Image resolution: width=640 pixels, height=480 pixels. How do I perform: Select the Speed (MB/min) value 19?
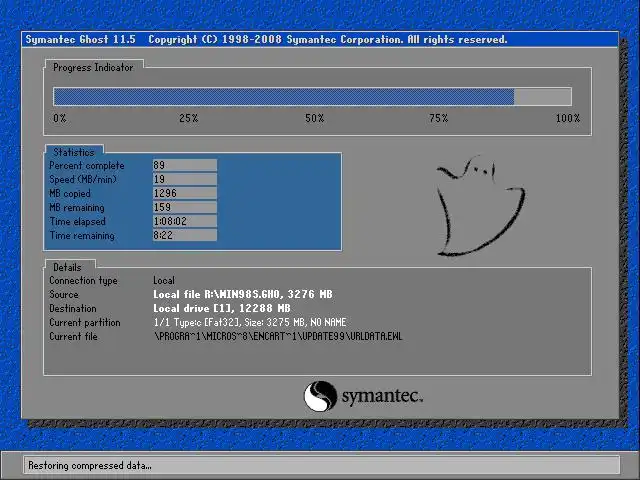(184, 179)
